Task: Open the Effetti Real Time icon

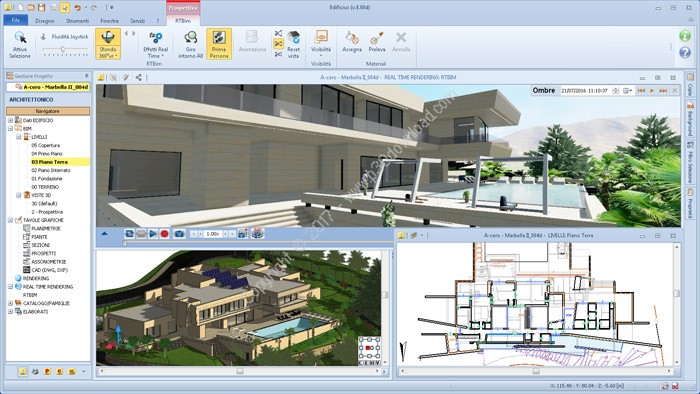Action: [155, 38]
